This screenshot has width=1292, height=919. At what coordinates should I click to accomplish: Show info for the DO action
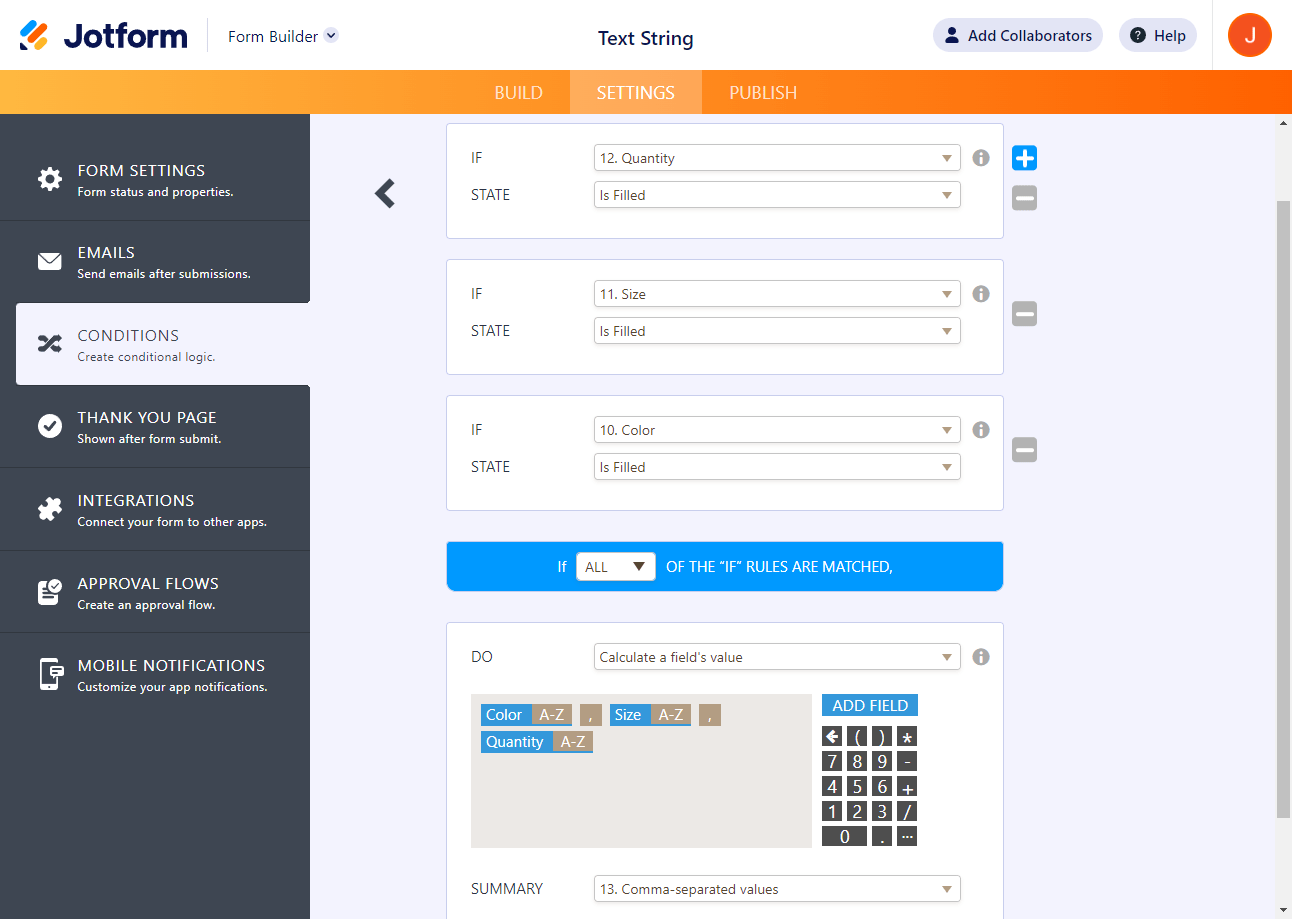pos(981,657)
